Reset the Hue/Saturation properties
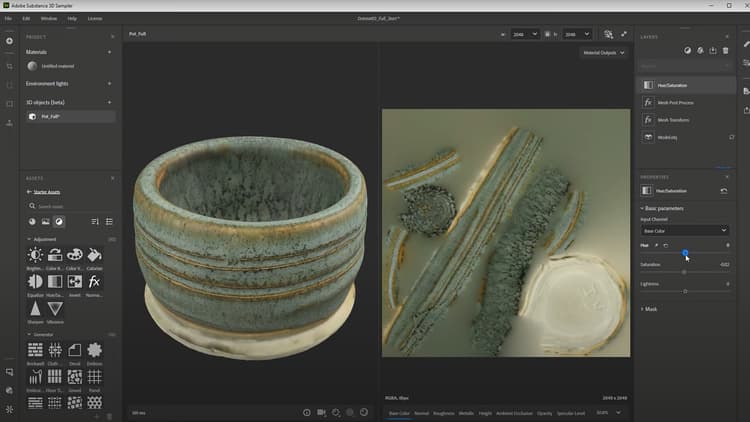The image size is (750, 422). (724, 190)
